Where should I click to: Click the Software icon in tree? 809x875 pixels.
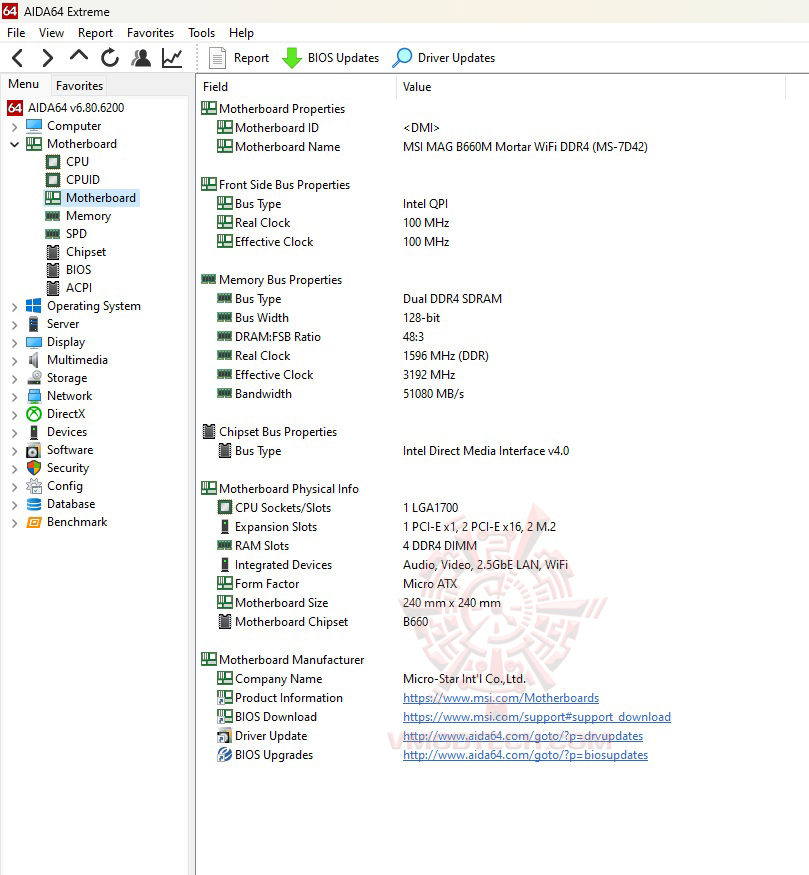click(x=34, y=450)
